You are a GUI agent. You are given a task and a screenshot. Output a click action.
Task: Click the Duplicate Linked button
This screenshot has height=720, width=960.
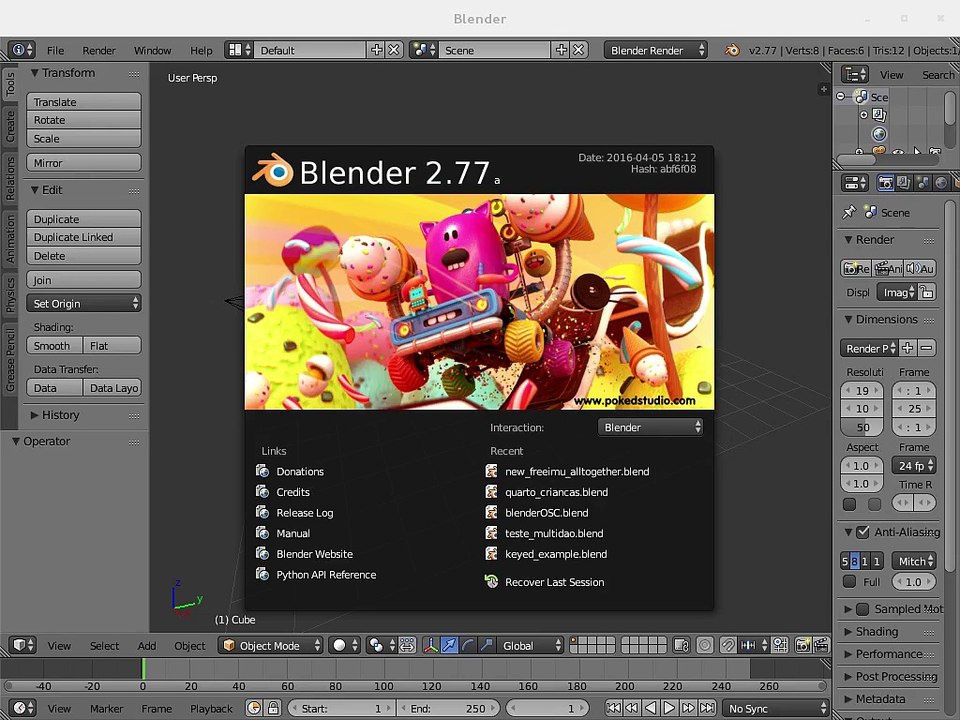[84, 237]
